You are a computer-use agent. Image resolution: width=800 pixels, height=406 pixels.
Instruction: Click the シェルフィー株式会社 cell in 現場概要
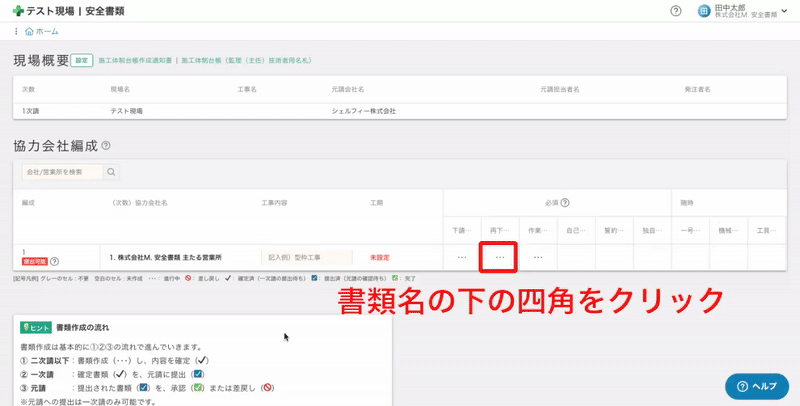click(363, 111)
